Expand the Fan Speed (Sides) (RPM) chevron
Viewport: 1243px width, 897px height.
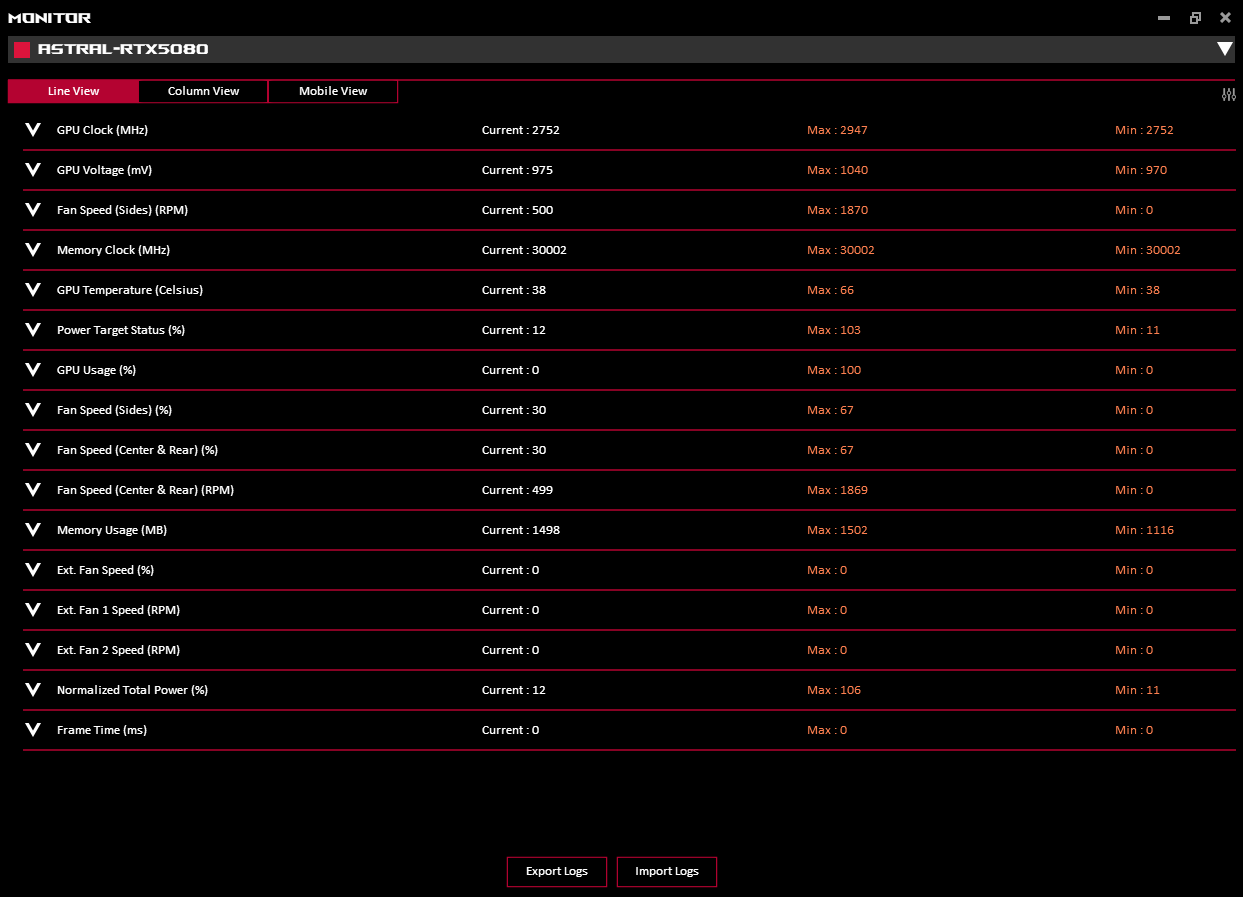tap(33, 210)
